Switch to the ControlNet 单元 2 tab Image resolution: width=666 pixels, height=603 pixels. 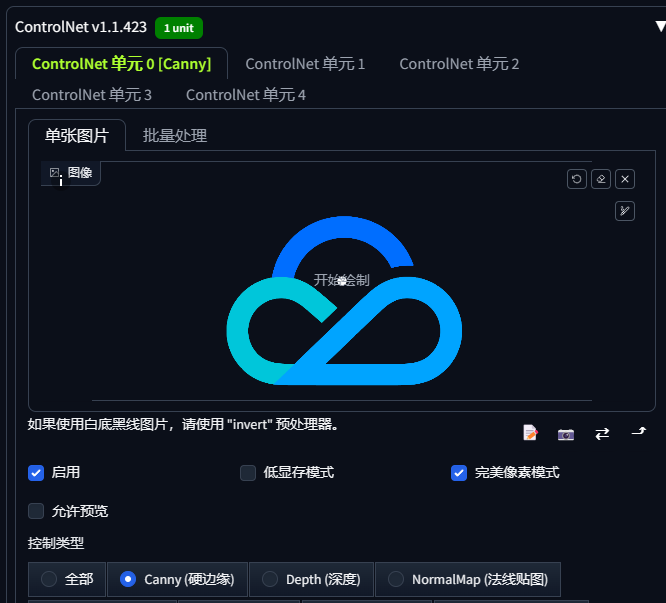click(x=459, y=64)
